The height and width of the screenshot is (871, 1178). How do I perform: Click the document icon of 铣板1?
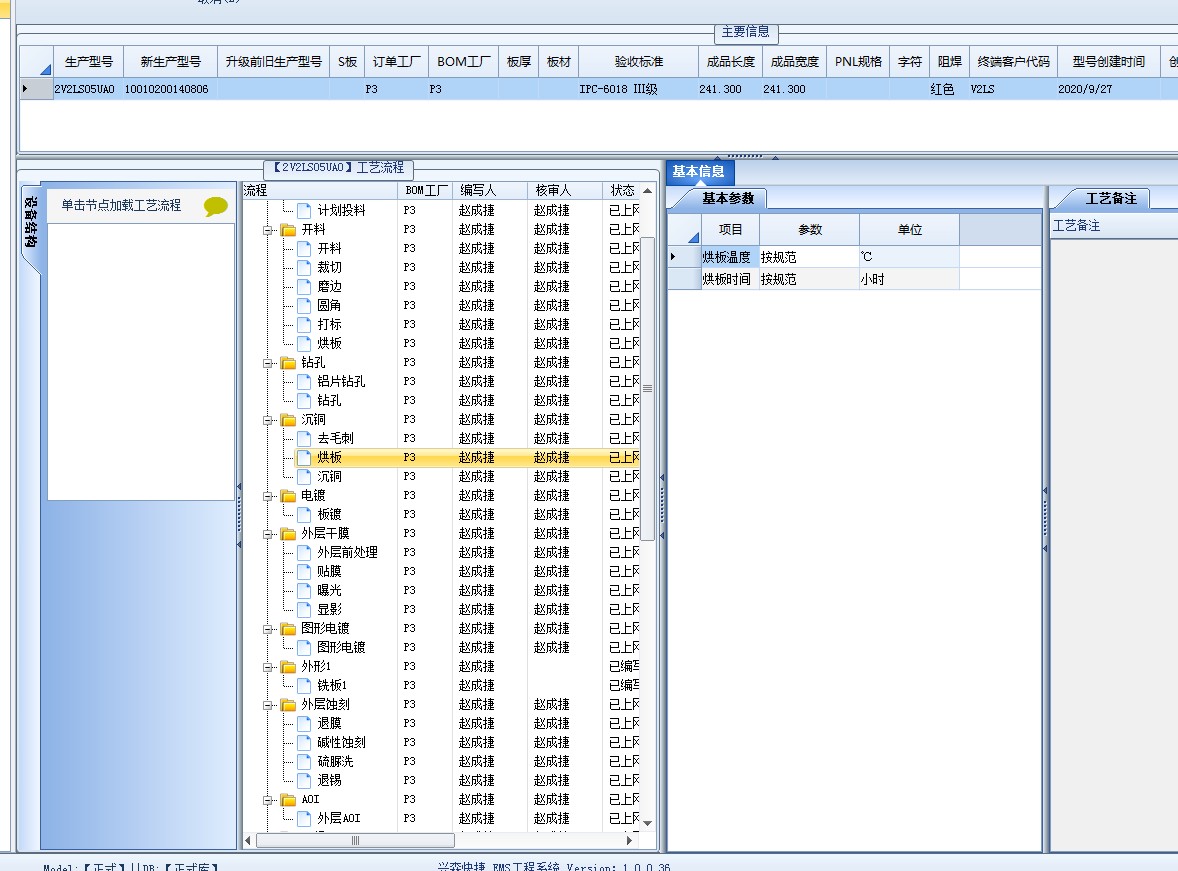point(304,685)
